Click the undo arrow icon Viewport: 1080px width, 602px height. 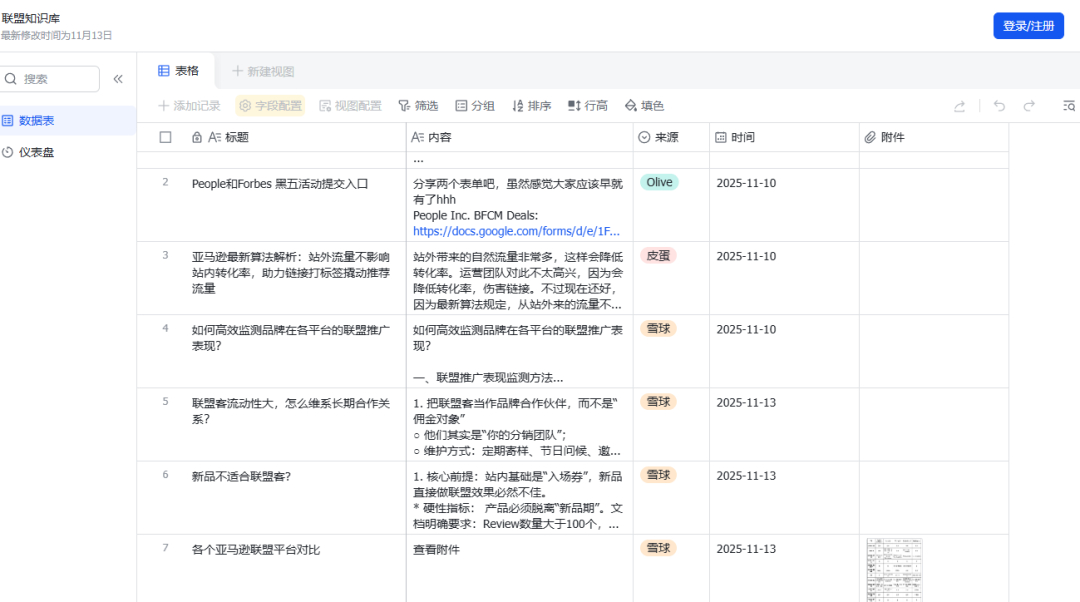pos(999,105)
